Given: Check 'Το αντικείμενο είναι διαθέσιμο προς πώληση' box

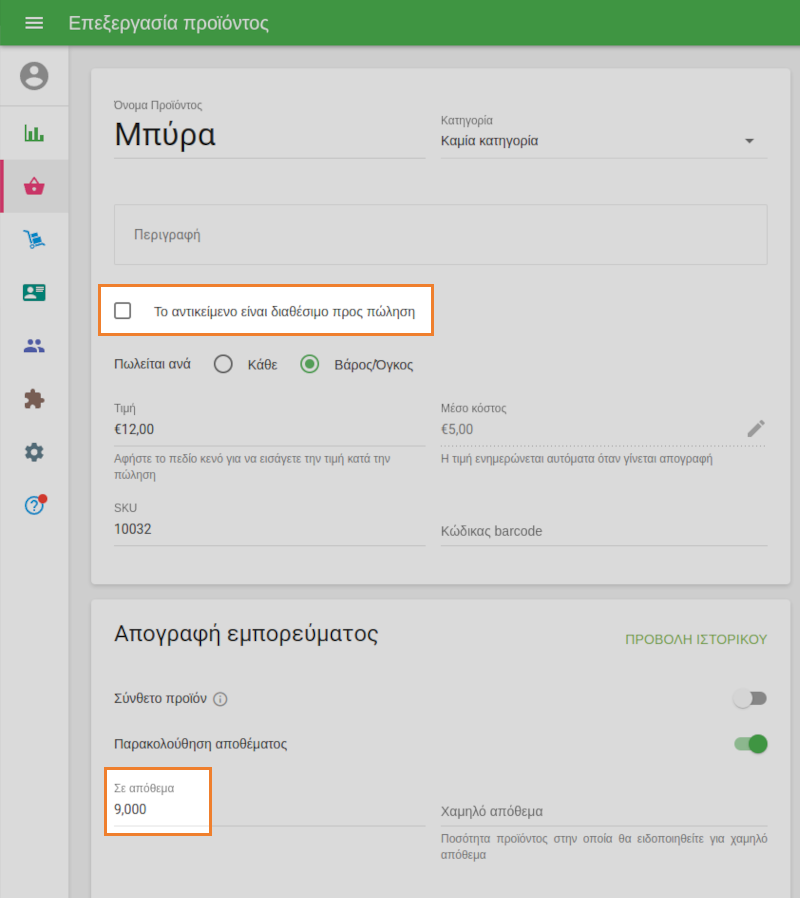Looking at the screenshot, I should pyautogui.click(x=123, y=311).
